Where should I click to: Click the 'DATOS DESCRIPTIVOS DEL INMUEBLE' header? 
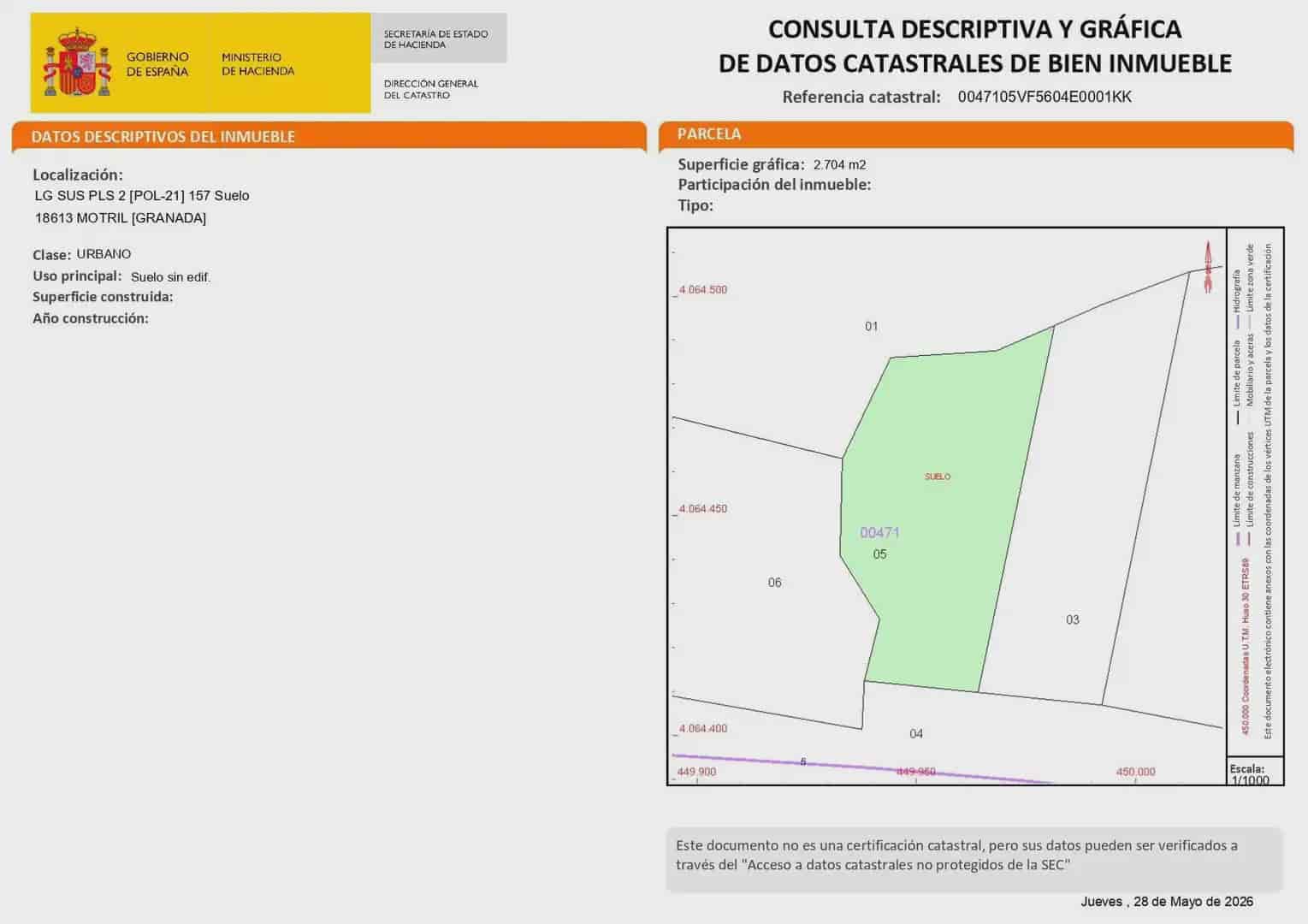coord(163,137)
